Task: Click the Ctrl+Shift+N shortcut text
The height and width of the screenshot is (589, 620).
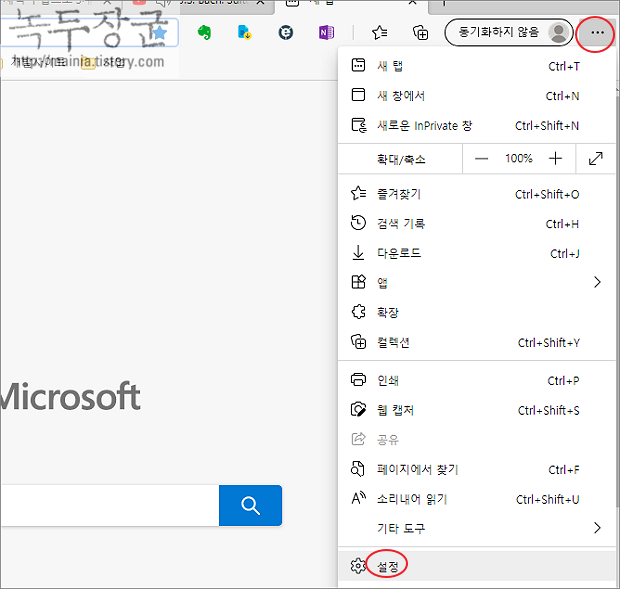Action: click(x=547, y=126)
